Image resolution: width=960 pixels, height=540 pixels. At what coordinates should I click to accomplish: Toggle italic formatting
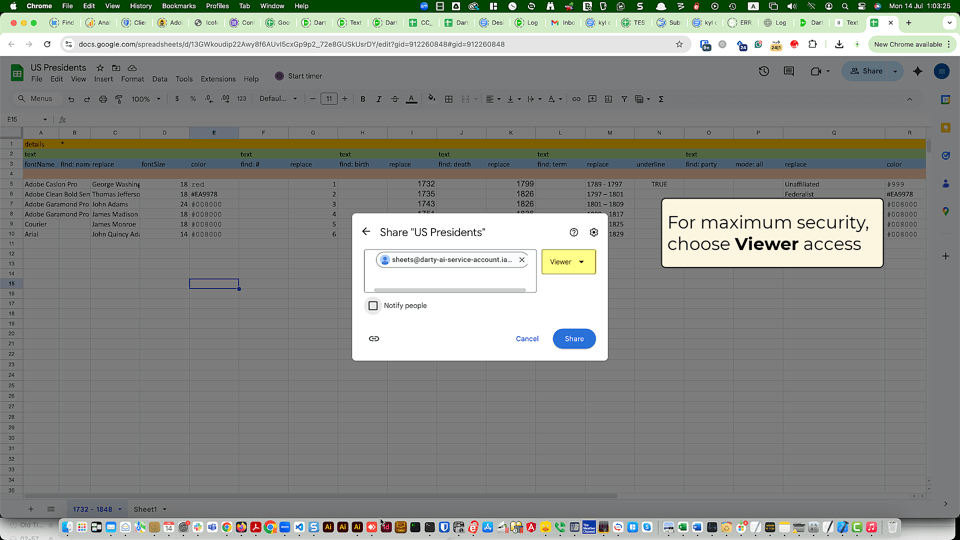[x=378, y=99]
